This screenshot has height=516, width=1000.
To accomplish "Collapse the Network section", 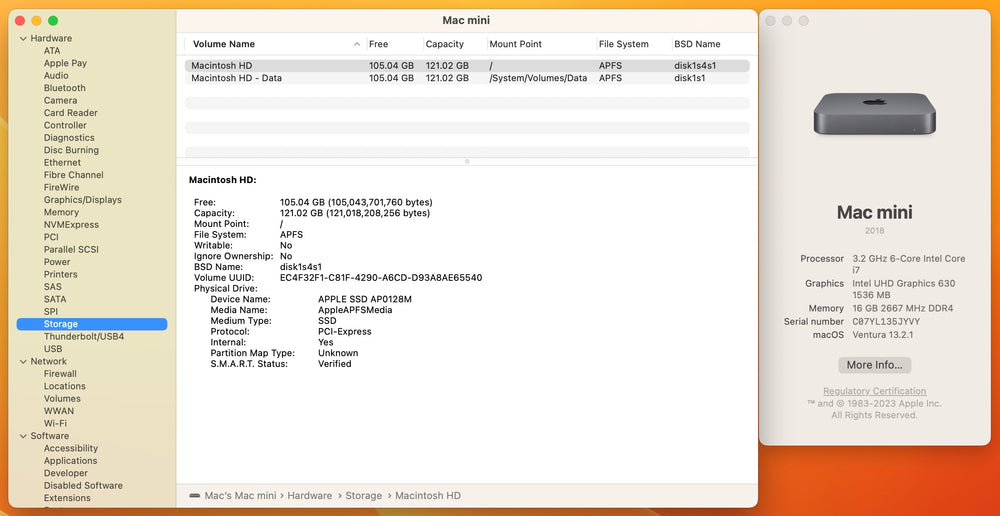I will tap(23, 362).
